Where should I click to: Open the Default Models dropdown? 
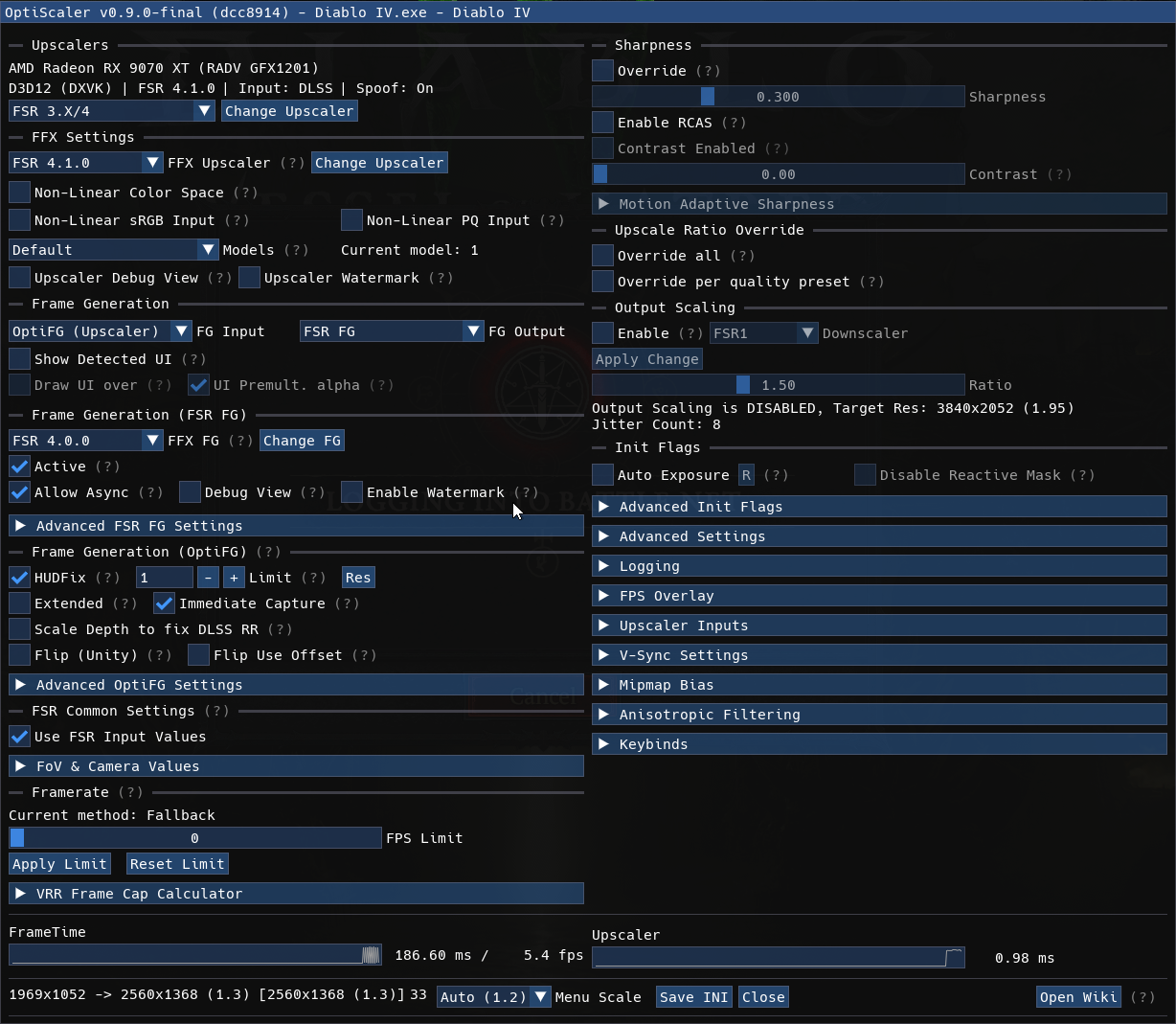pyautogui.click(x=113, y=250)
